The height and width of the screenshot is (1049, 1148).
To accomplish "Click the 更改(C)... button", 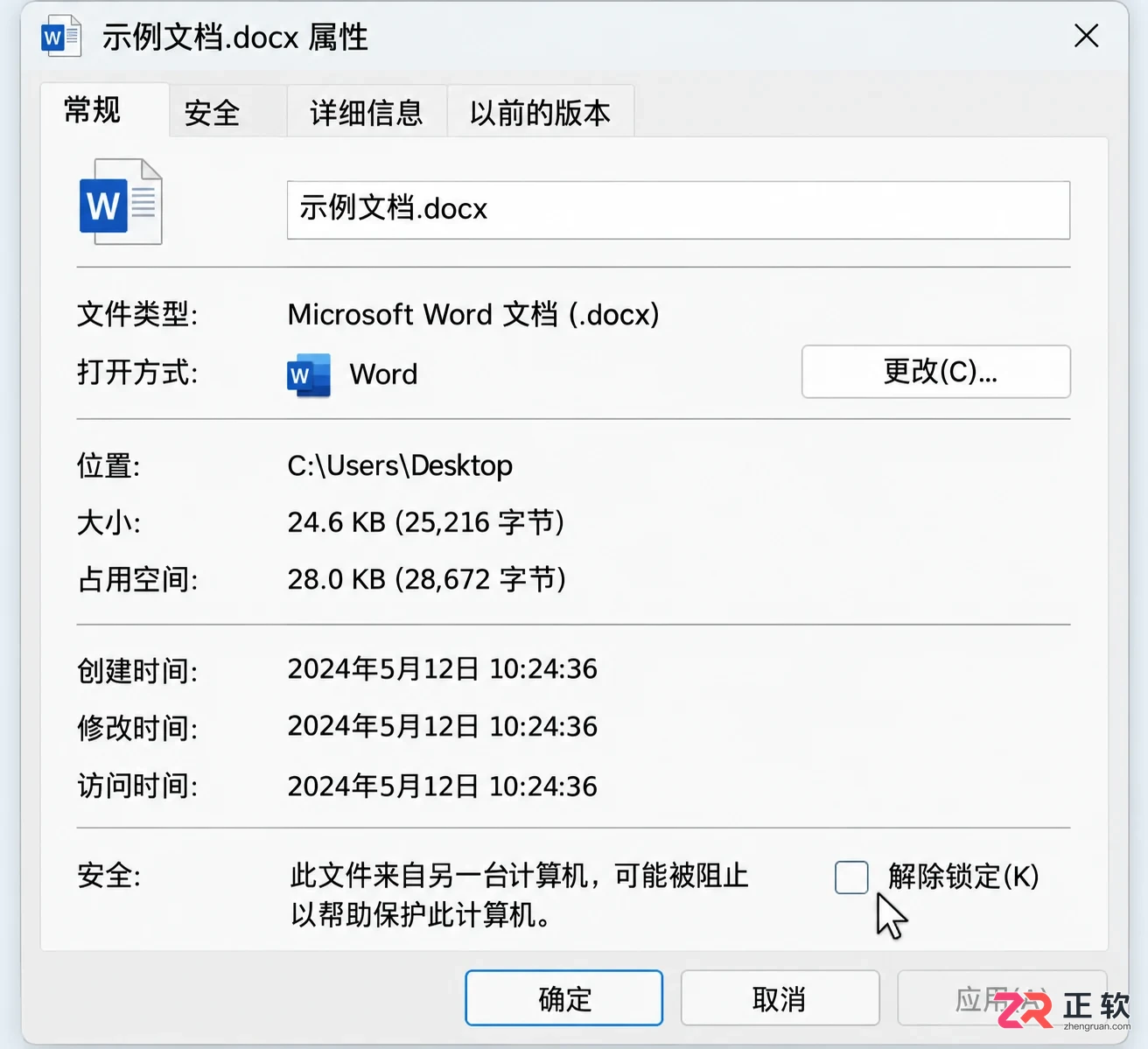I will point(935,372).
